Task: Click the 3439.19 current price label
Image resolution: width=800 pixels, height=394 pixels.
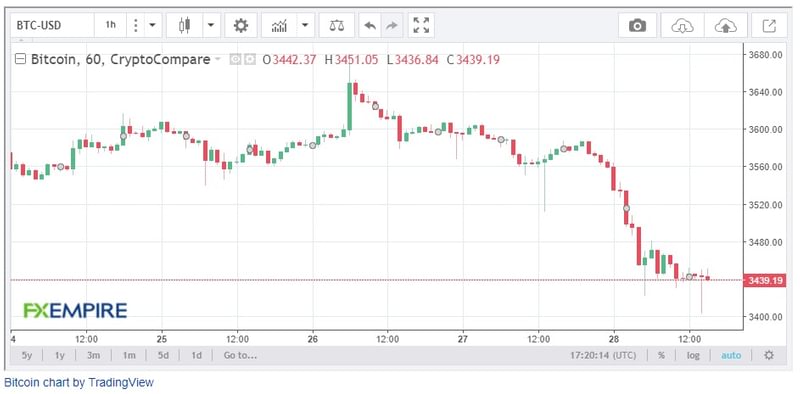Action: coord(765,280)
